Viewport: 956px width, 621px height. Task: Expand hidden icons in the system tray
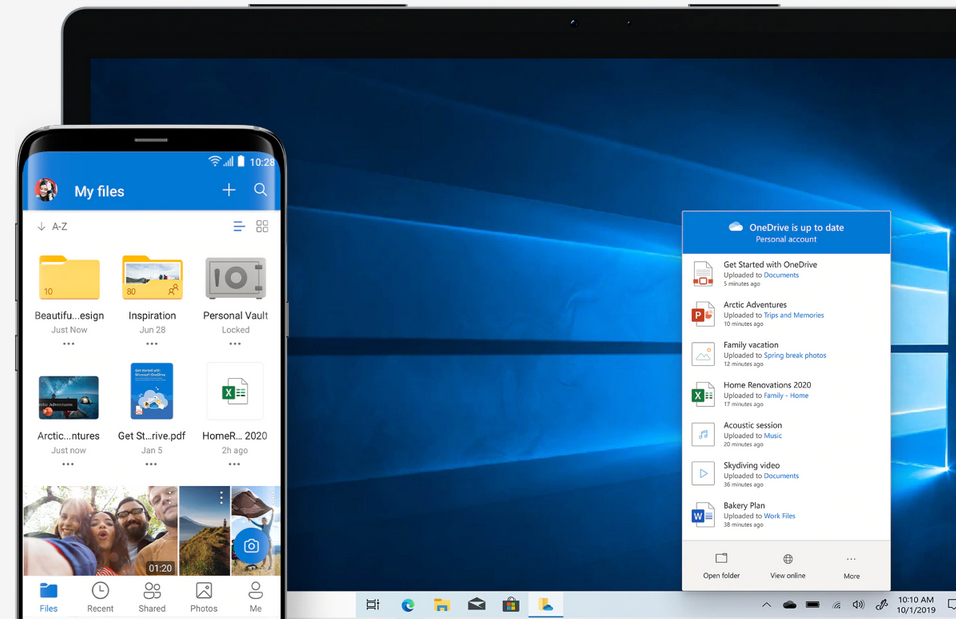pos(766,604)
